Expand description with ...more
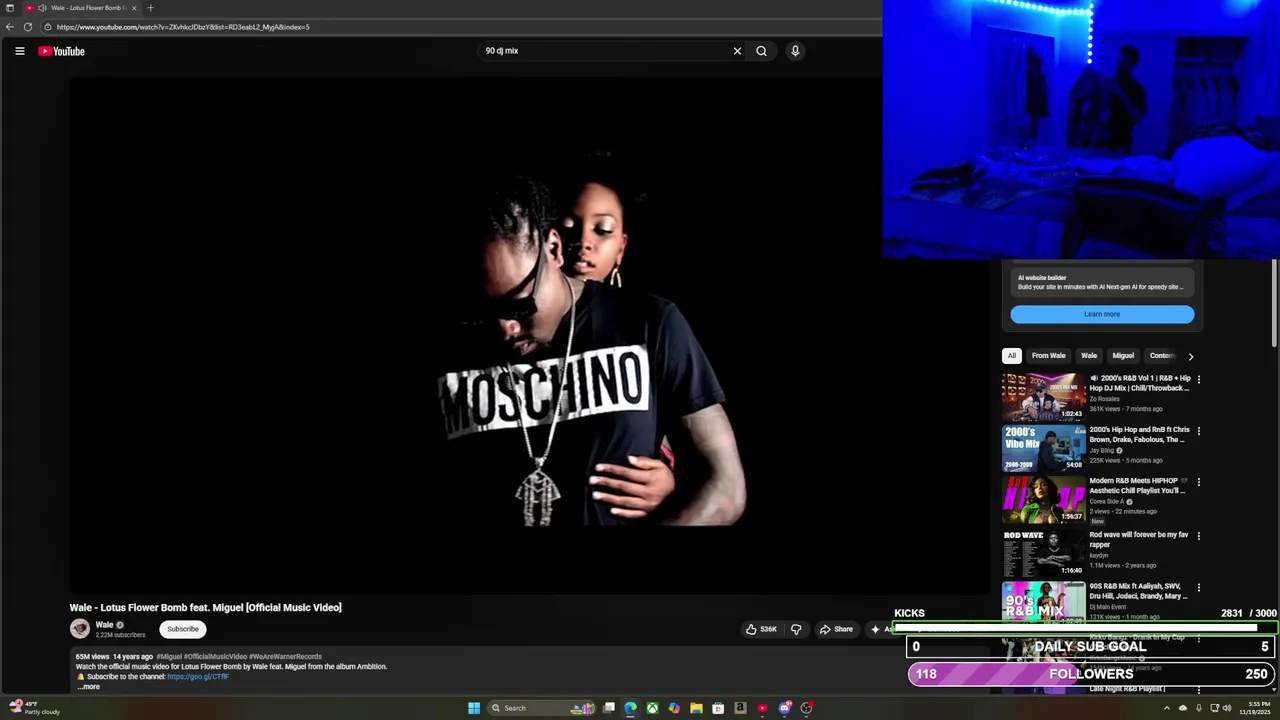Viewport: 1280px width, 720px height. pos(89,687)
